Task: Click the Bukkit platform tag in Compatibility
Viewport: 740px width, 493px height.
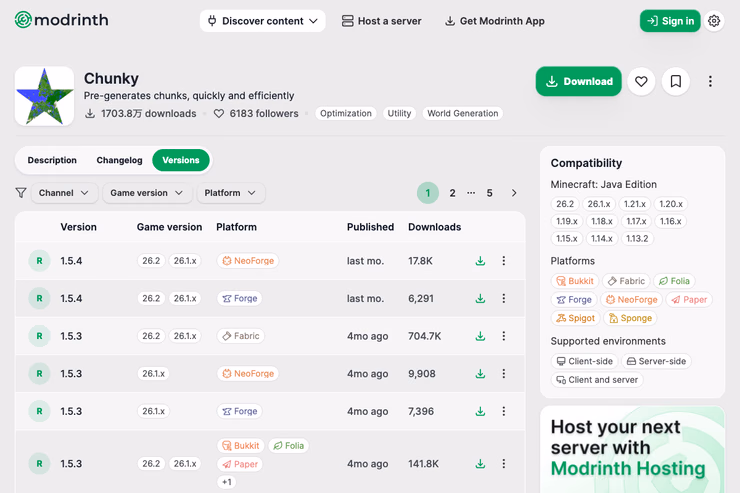Action: click(x=575, y=281)
